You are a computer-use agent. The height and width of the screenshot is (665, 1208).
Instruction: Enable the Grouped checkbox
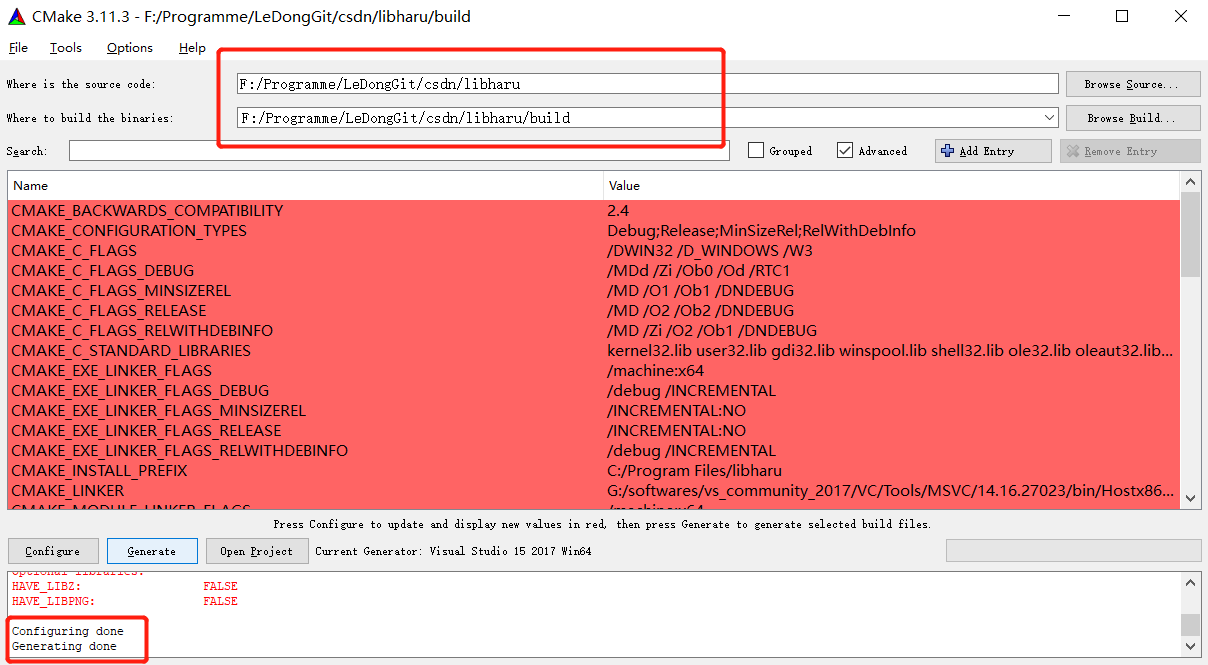tap(757, 151)
